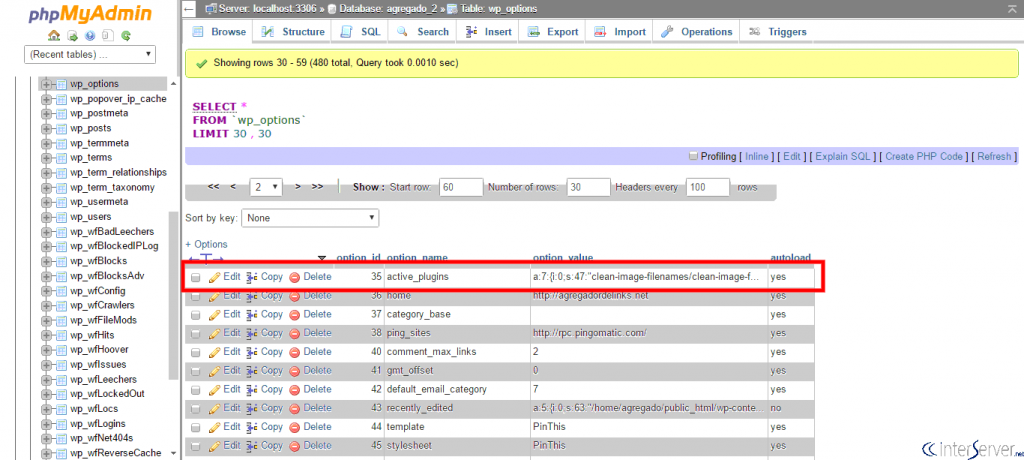Sort by option_name column header

tap(417, 258)
